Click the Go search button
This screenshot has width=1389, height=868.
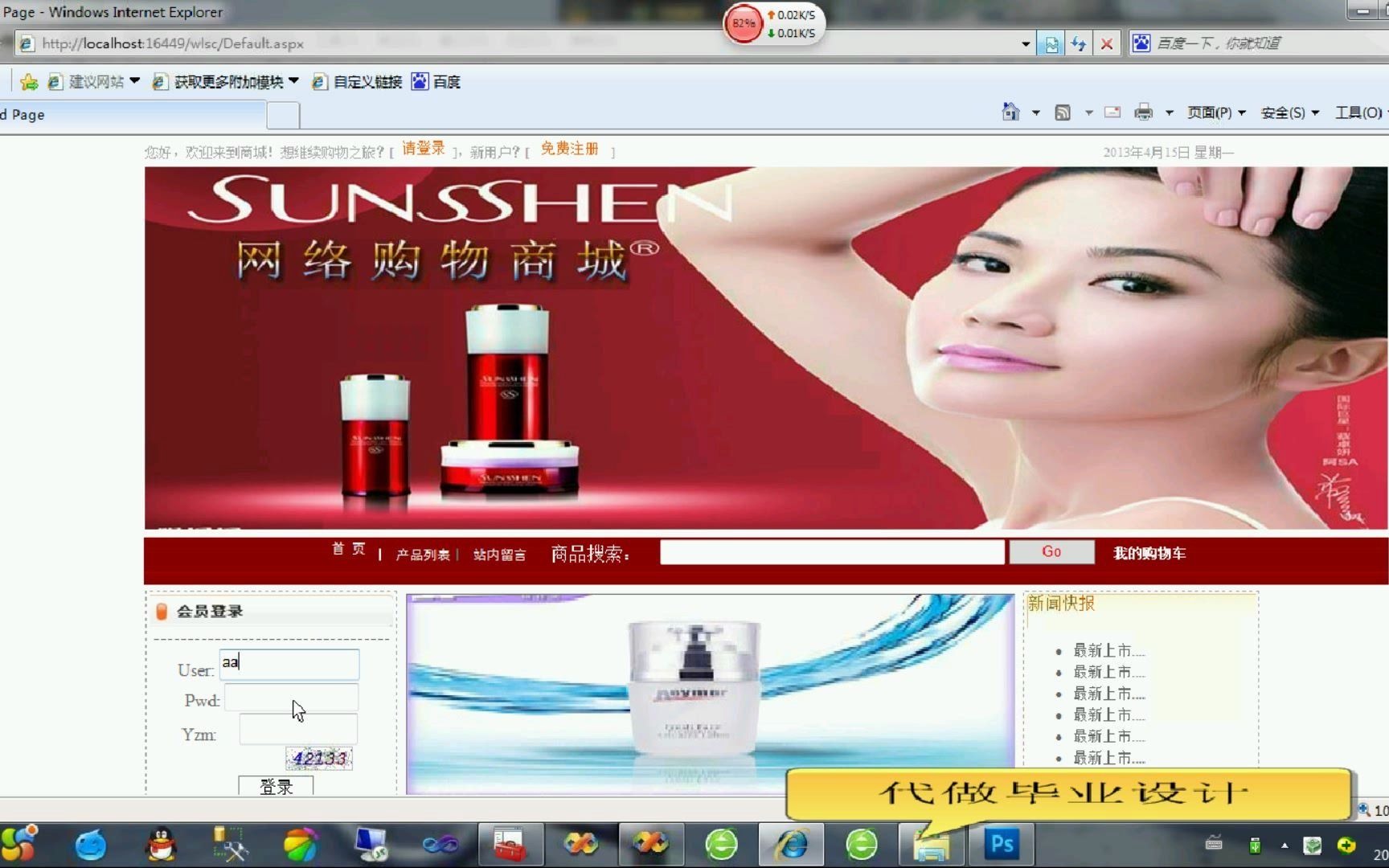1051,551
